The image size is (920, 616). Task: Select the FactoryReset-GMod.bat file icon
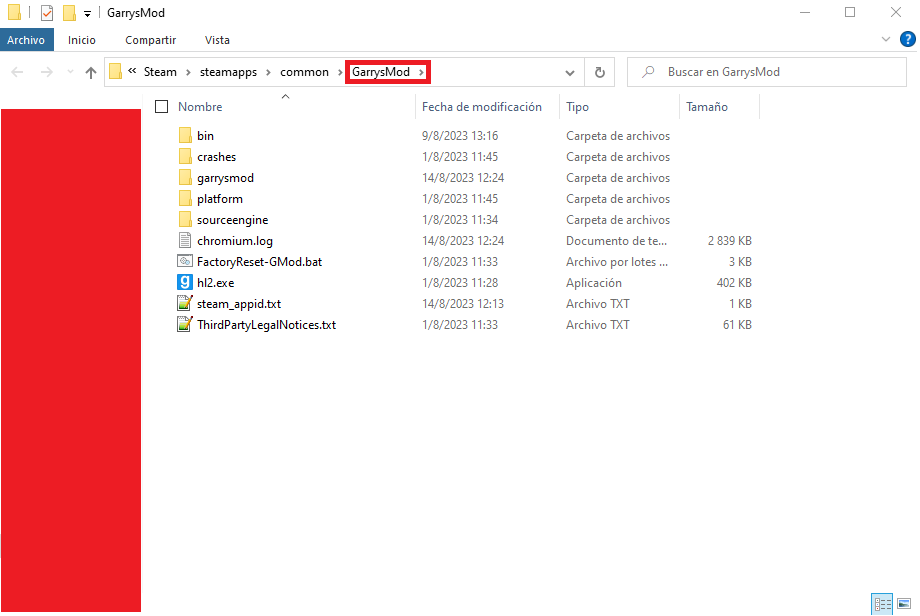(185, 262)
